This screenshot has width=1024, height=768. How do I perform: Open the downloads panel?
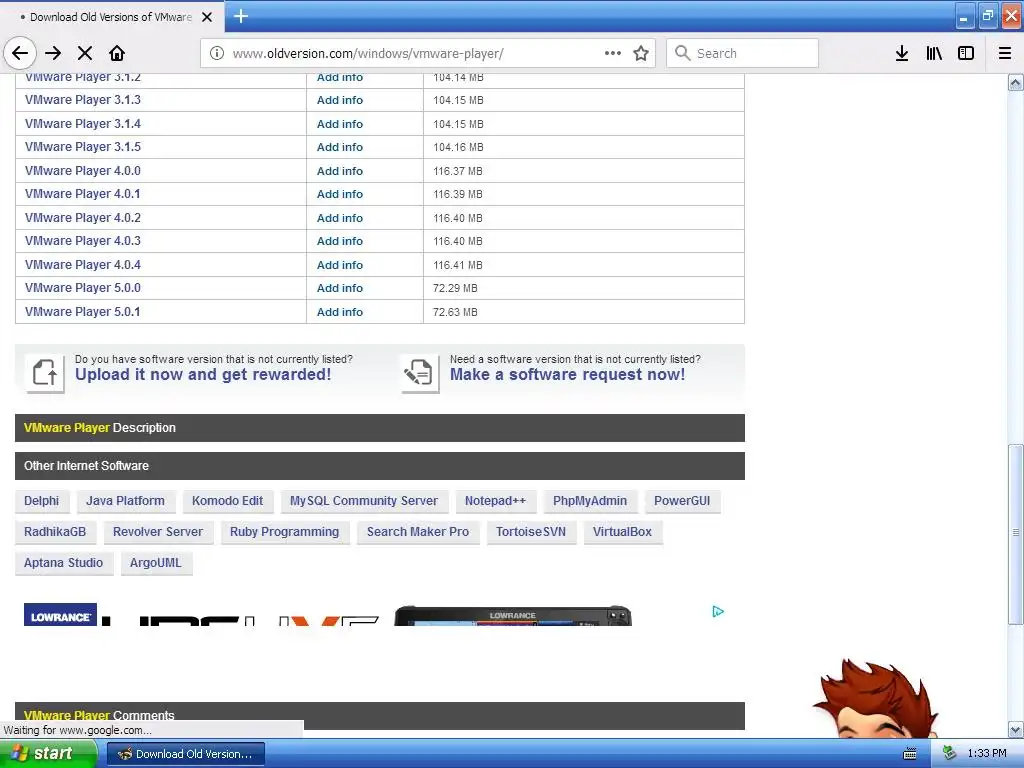(x=902, y=53)
